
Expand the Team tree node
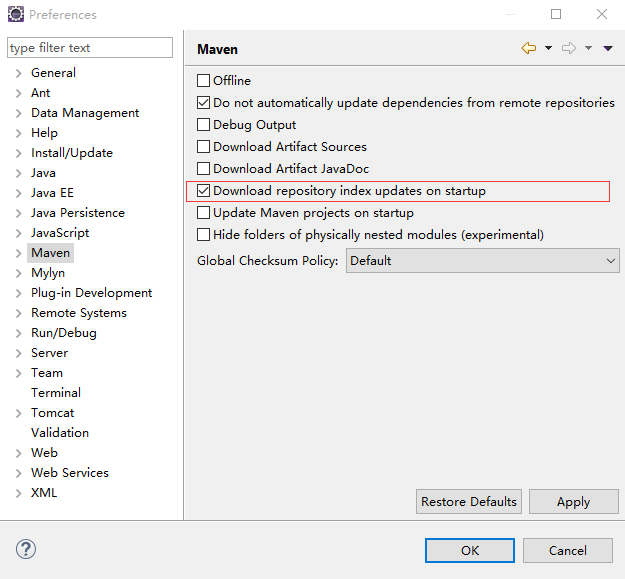18,373
